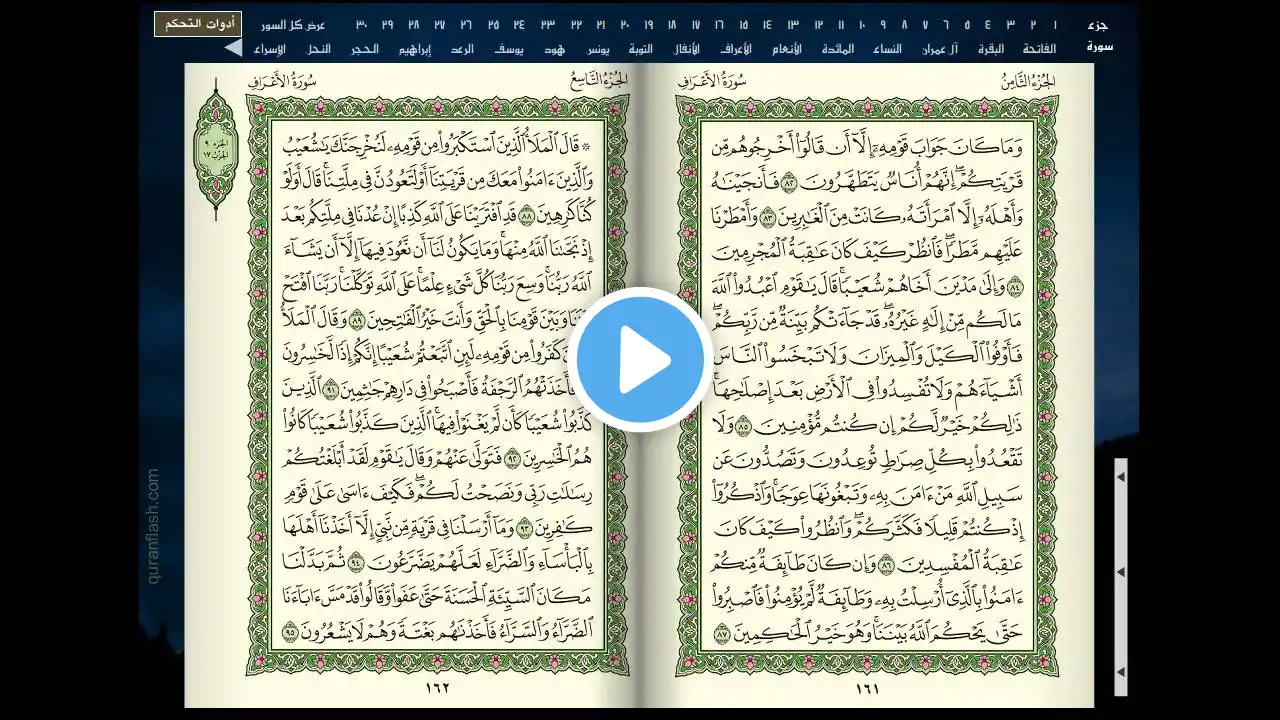Go to juz ٣٠
Image resolution: width=1280 pixels, height=720 pixels.
[361, 24]
